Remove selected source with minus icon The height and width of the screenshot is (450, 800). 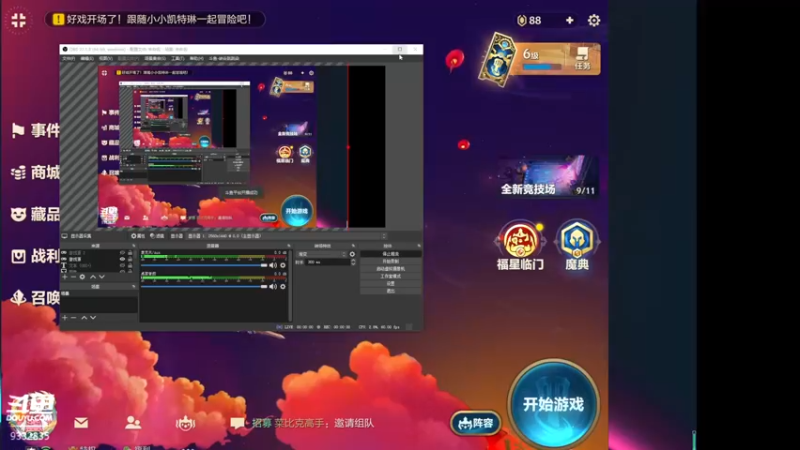pos(73,277)
